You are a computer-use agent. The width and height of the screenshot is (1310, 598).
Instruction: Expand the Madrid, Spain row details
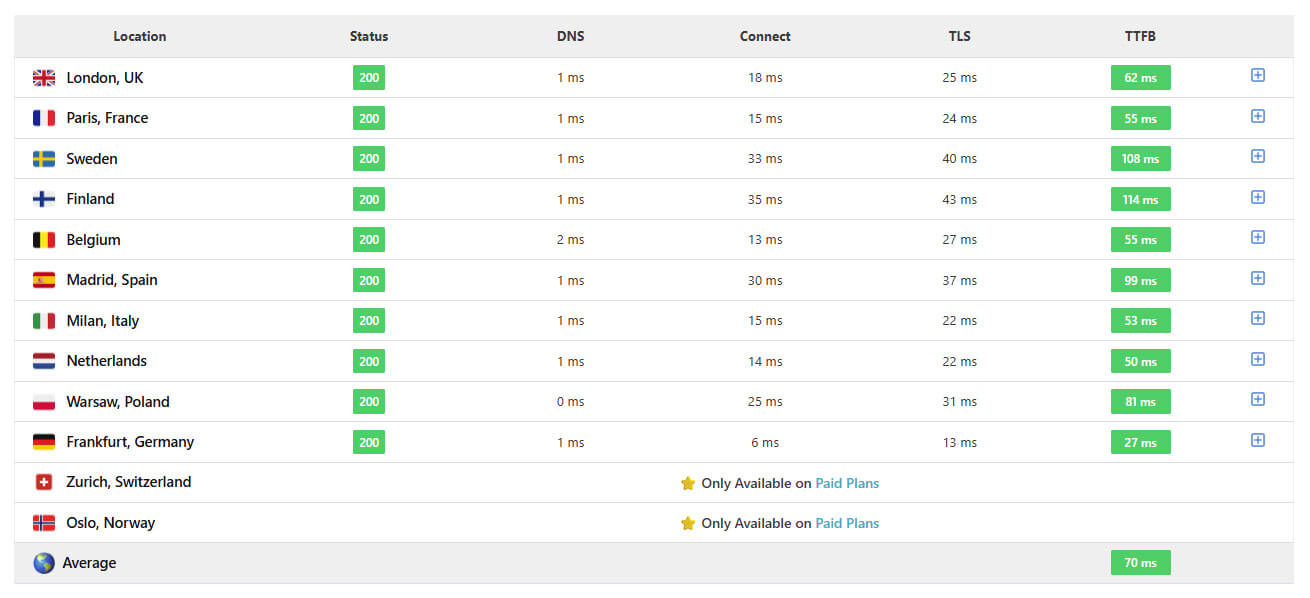click(x=1258, y=278)
